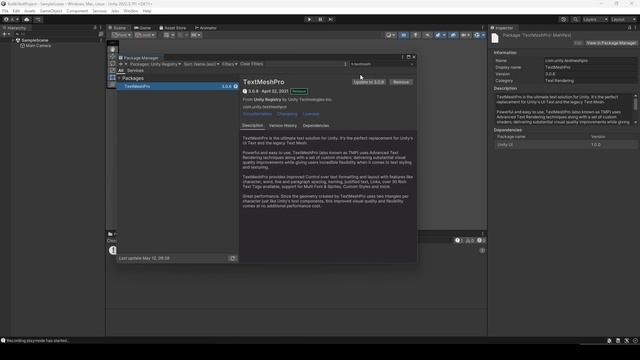Open the Window menu
The image size is (640, 360).
click(131, 11)
